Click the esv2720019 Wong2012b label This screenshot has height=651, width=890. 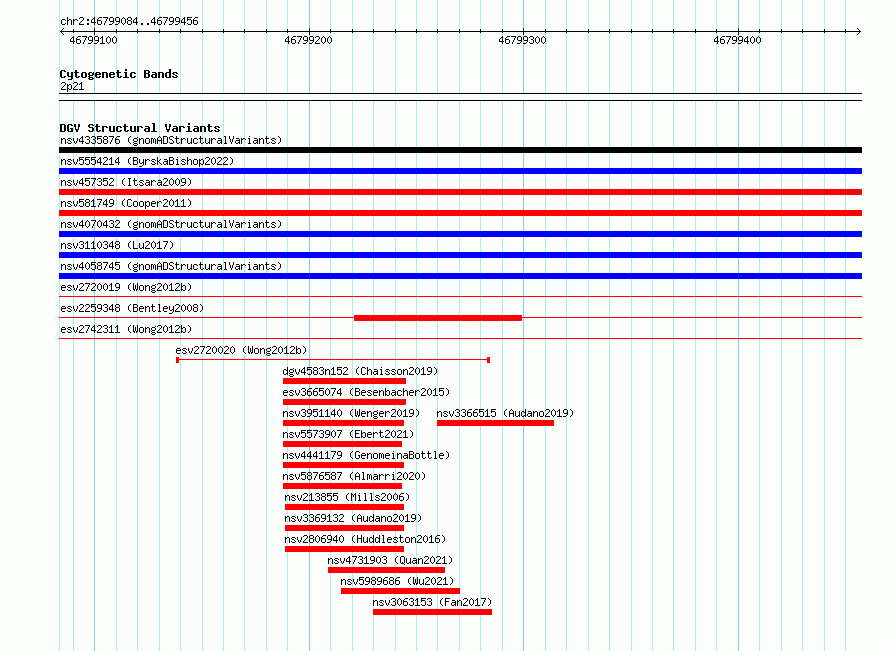(126, 287)
